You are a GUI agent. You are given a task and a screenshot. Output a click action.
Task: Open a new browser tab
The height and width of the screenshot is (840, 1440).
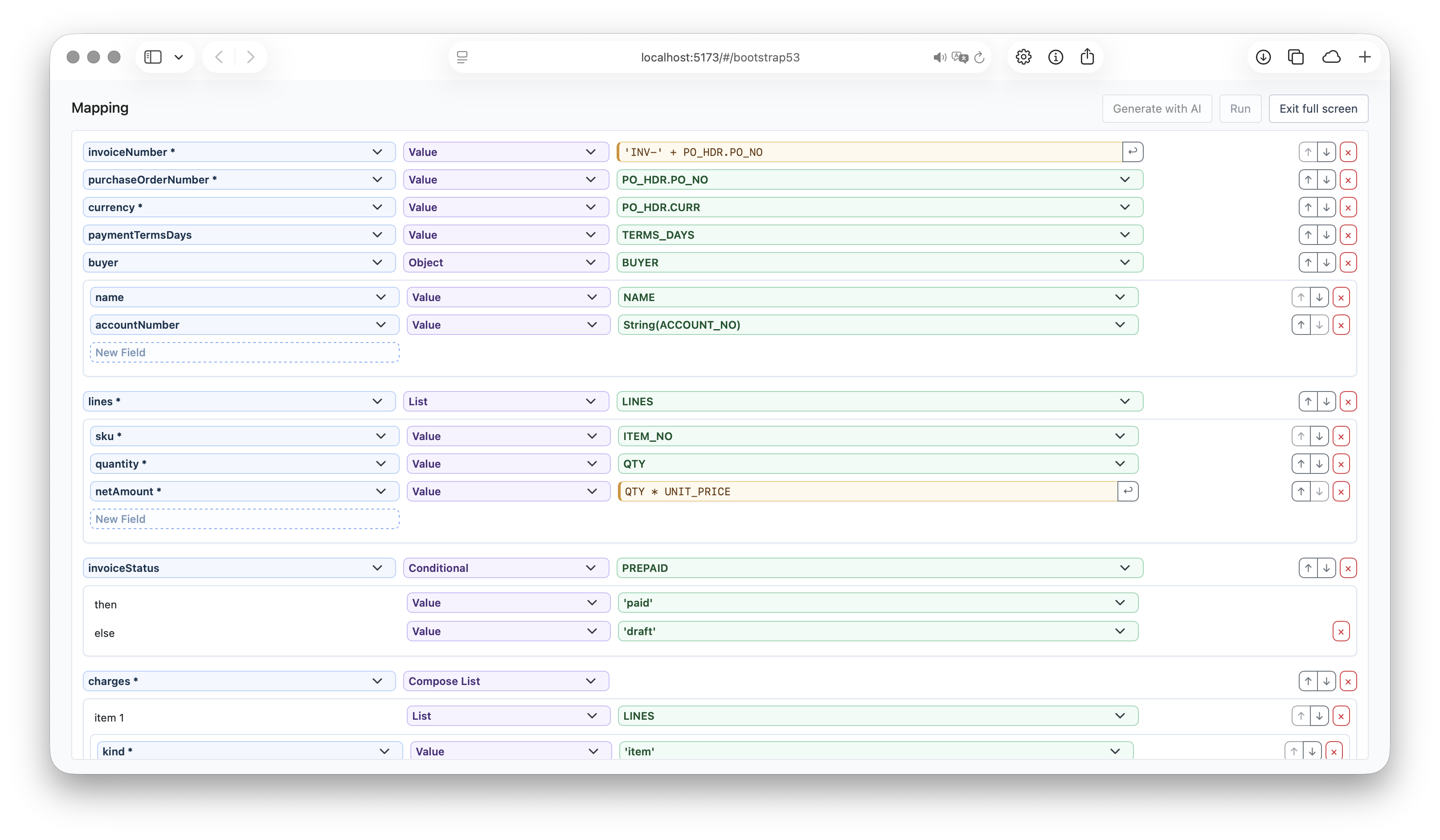coord(1365,57)
